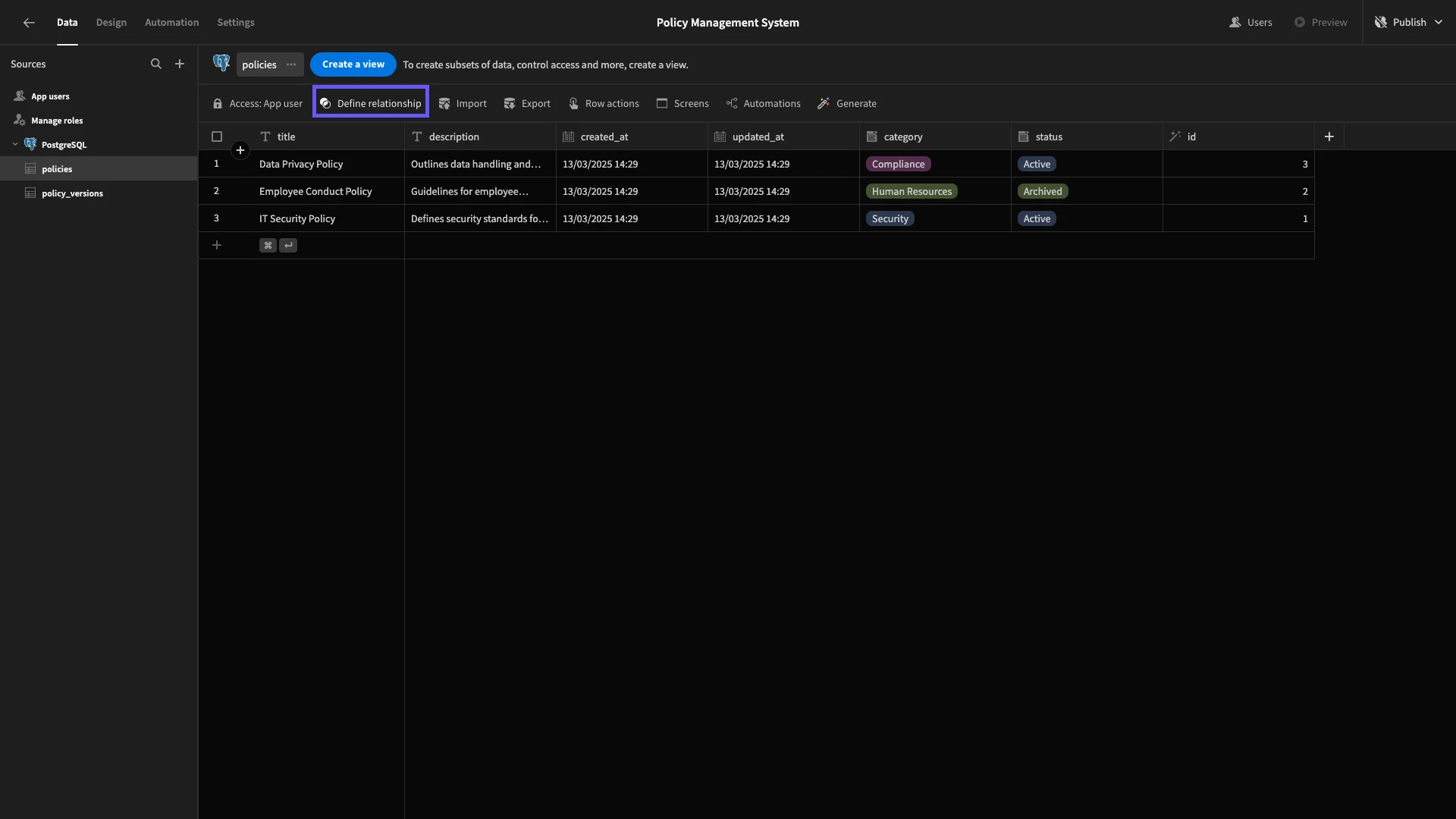Click the Archived status tag
This screenshot has height=819, width=1456.
(1043, 191)
